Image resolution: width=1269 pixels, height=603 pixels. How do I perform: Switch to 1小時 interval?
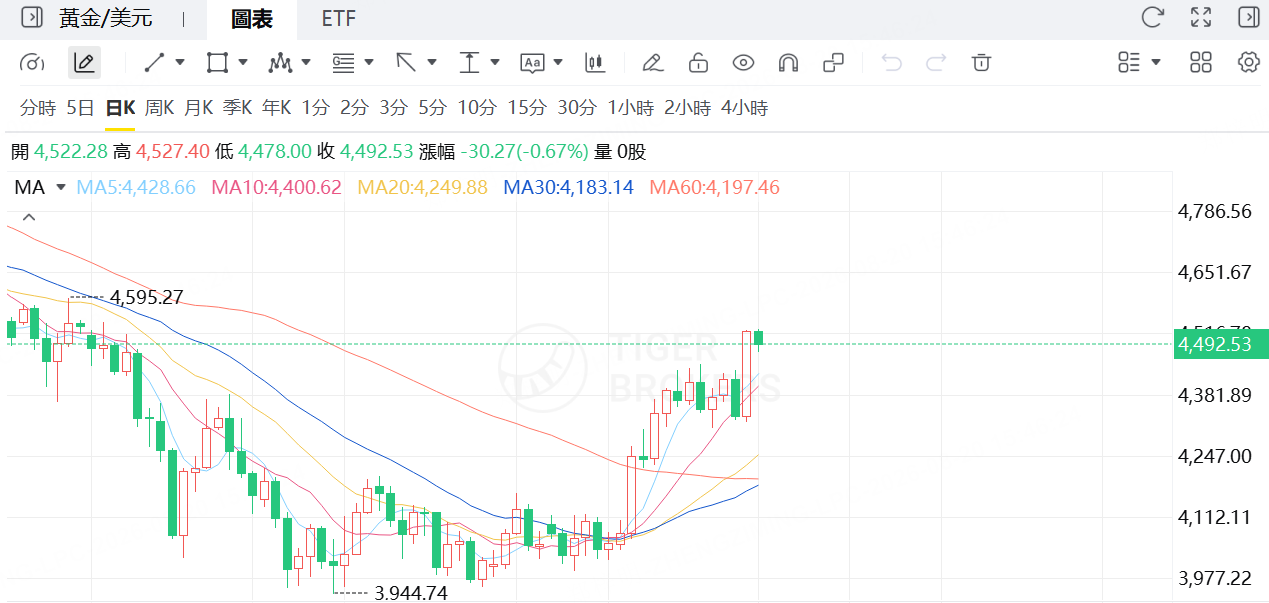pyautogui.click(x=631, y=108)
